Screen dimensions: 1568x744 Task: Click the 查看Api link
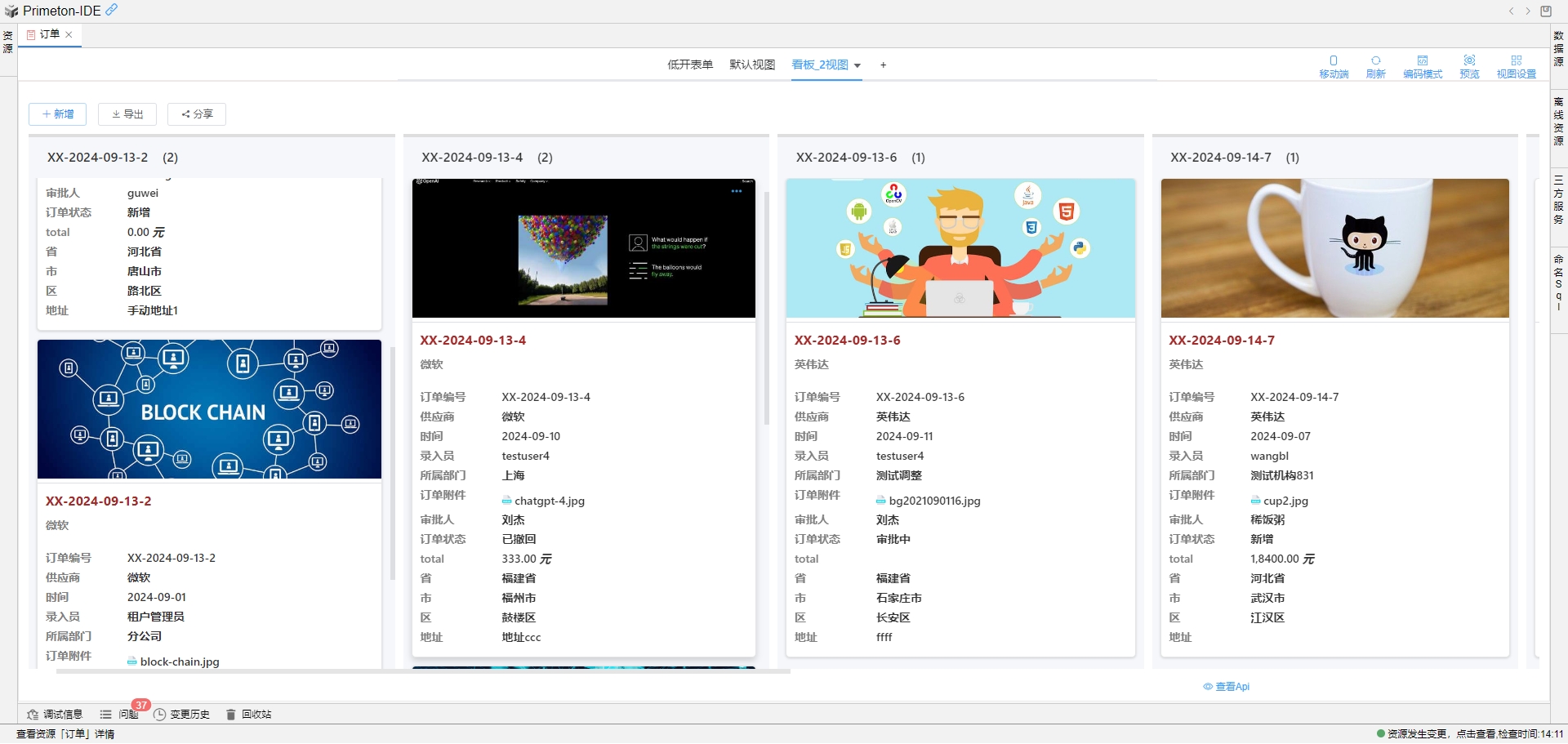tap(1227, 687)
